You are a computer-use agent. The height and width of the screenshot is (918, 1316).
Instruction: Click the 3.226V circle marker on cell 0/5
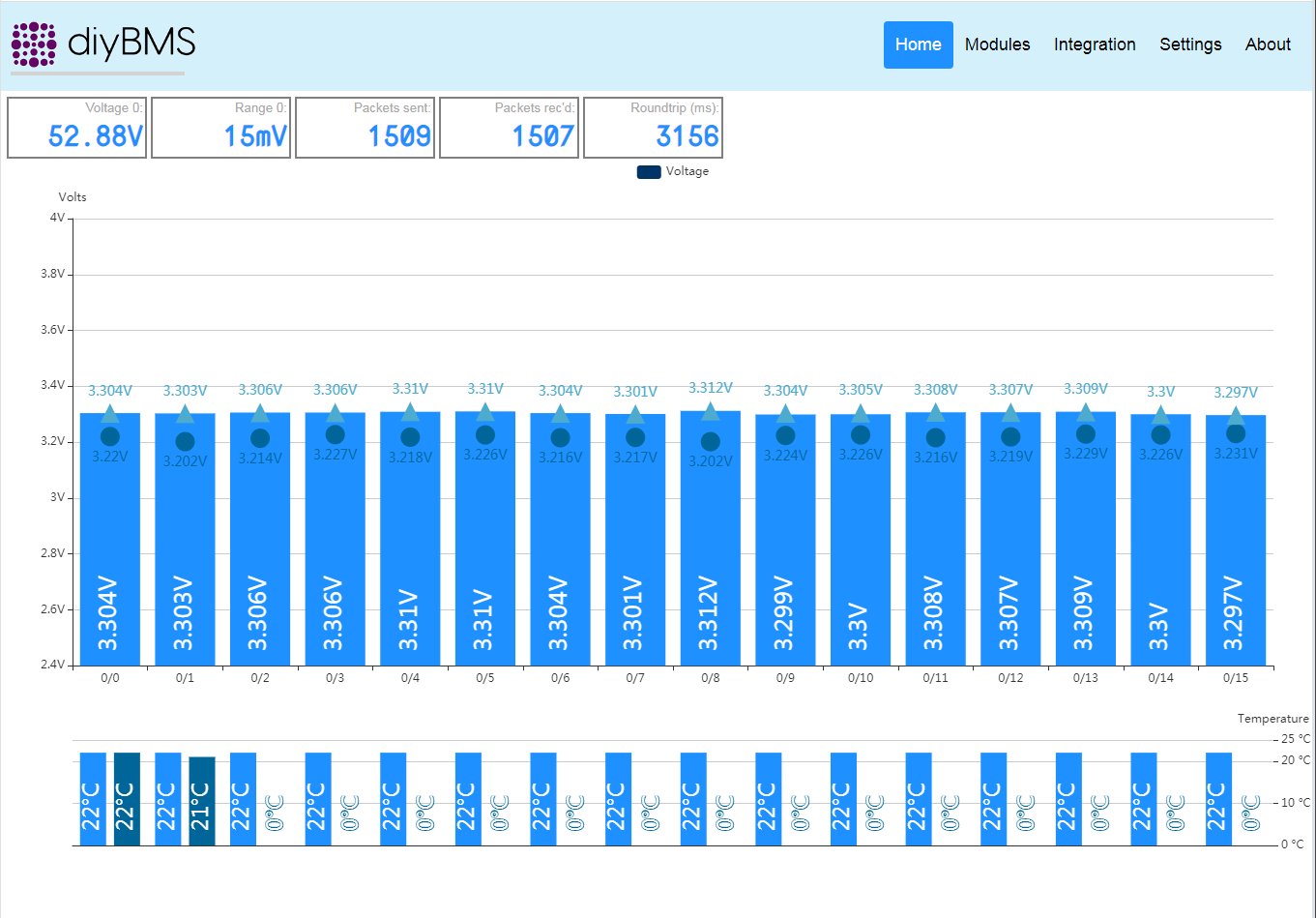485,435
